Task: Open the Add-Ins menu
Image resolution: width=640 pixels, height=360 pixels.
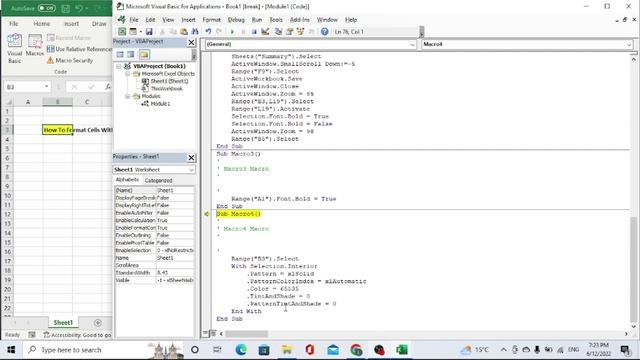Action: [300, 20]
